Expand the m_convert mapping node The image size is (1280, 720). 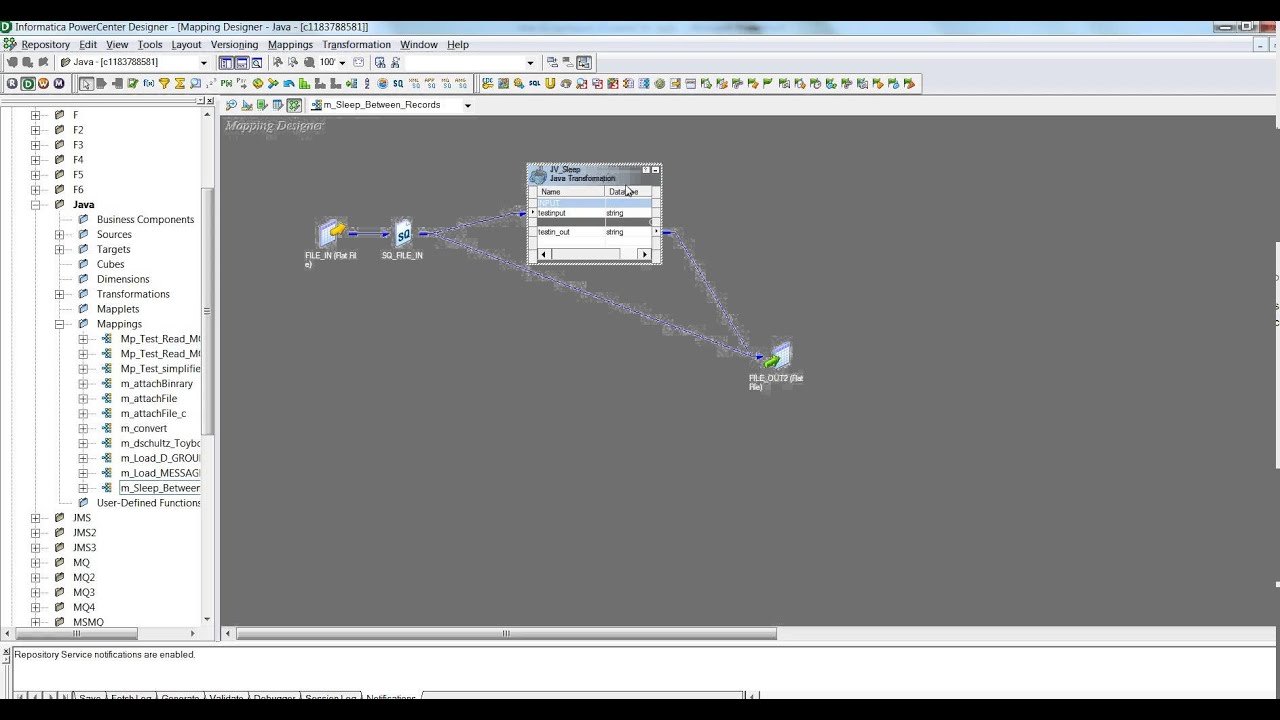tap(83, 428)
